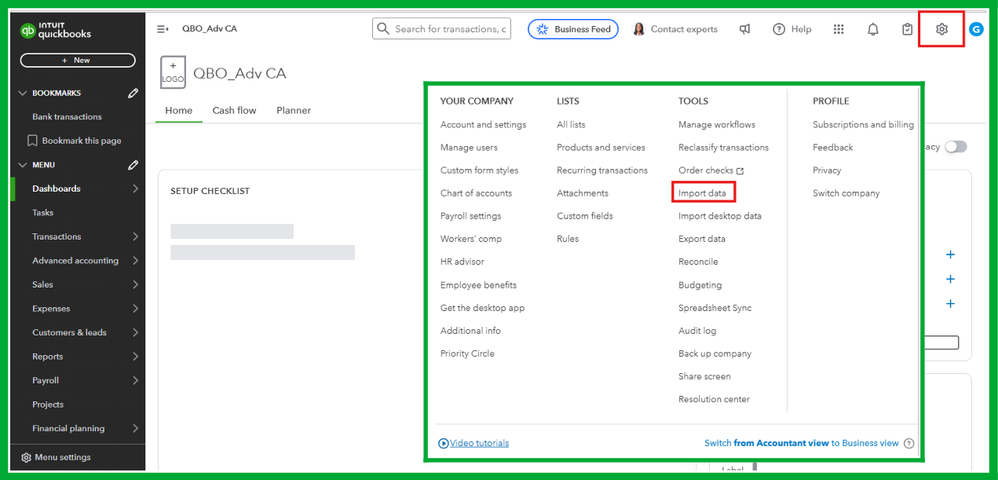Toggle the Privacy switch
Viewport: 998px width, 480px height.
coord(955,147)
